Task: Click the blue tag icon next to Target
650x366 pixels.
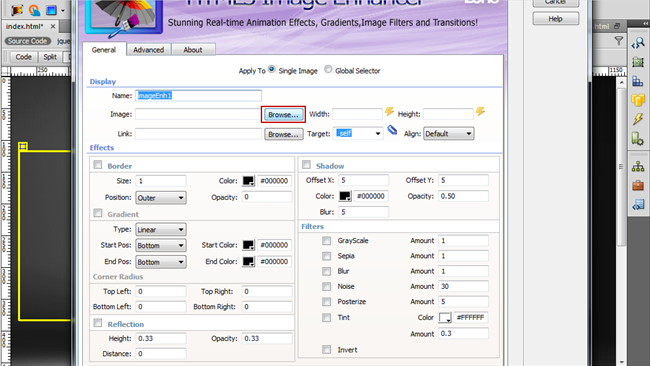Action: 392,131
